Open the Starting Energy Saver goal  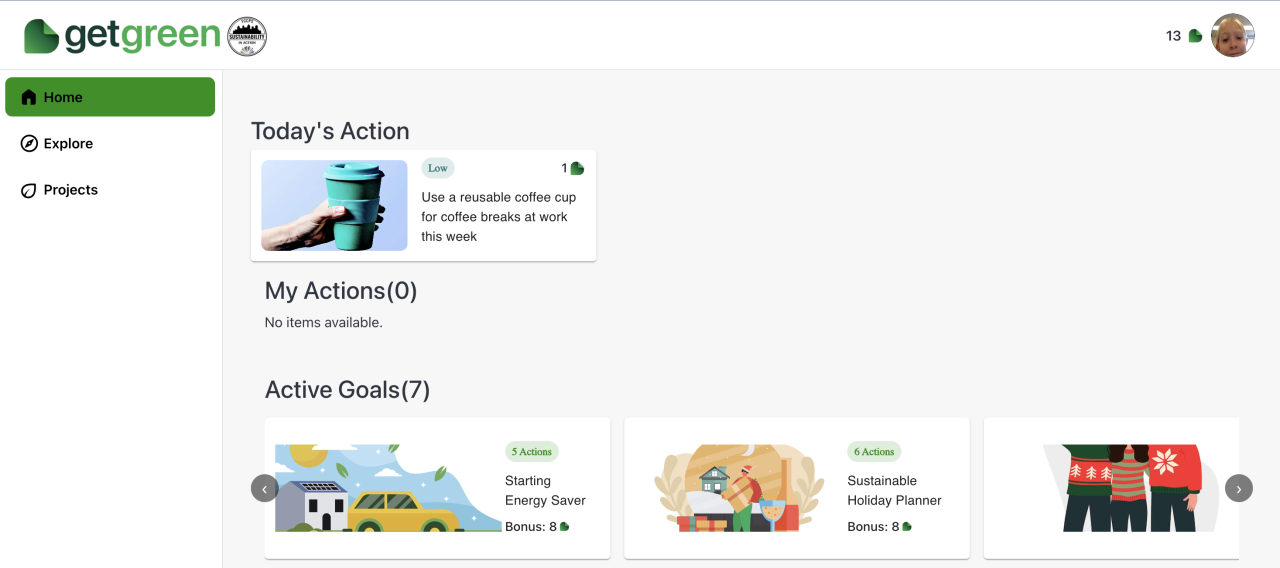(x=545, y=490)
